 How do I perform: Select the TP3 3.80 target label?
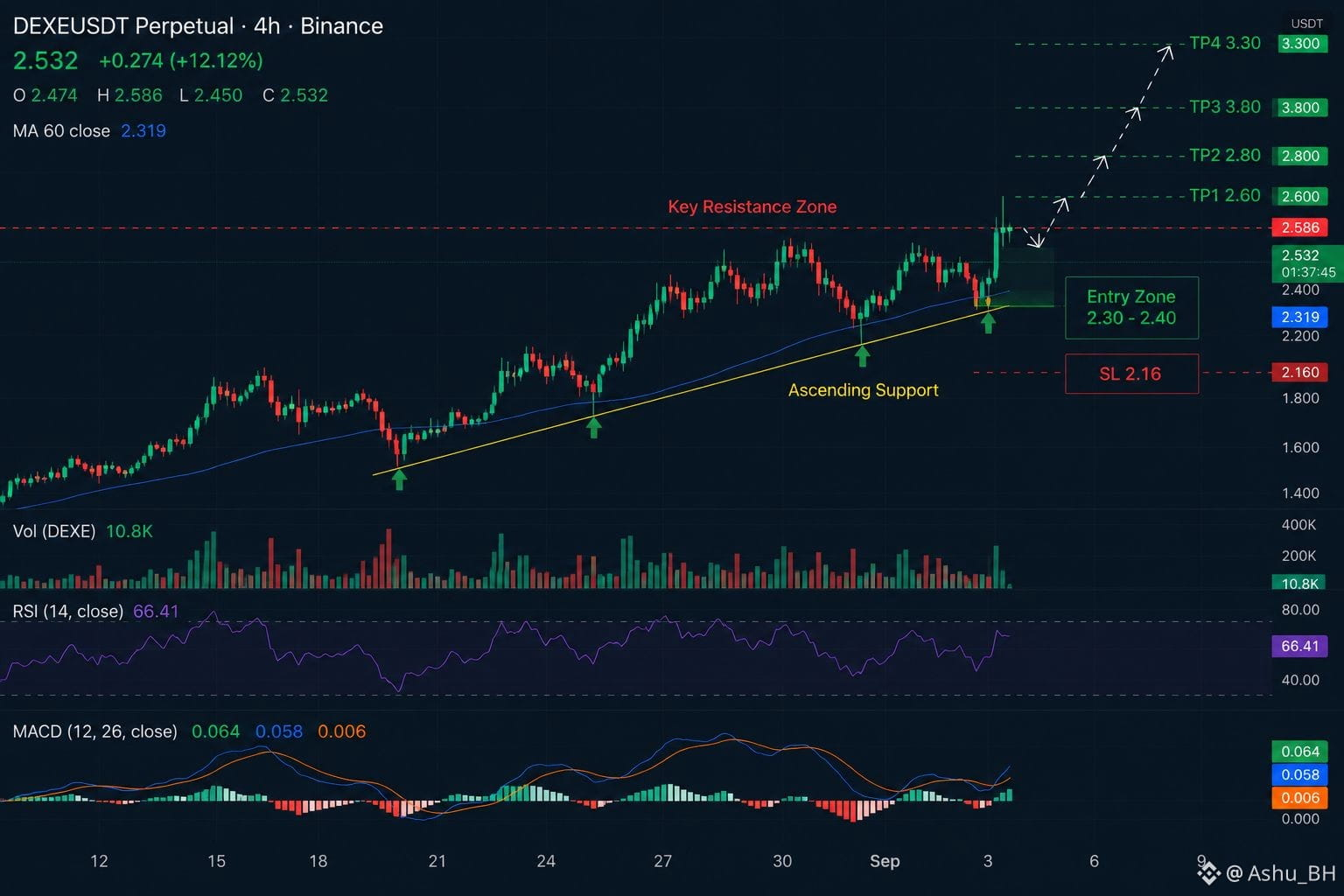[1225, 107]
